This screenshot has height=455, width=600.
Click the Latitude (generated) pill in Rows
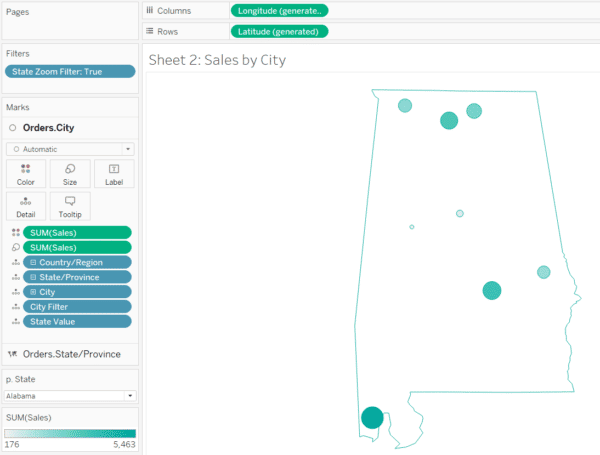(x=279, y=31)
